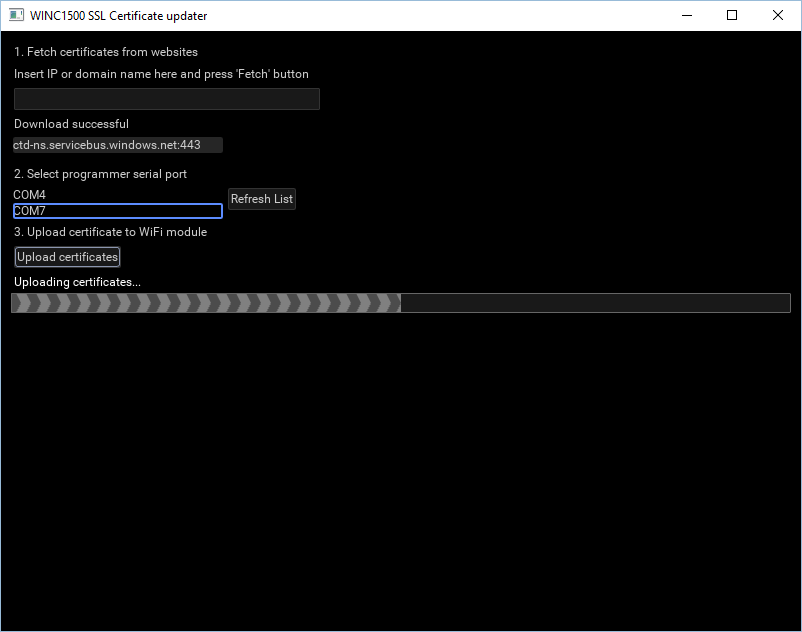Screen dimensions: 802x632
Task: Click the Select programmer serial port label
Action: tap(100, 173)
